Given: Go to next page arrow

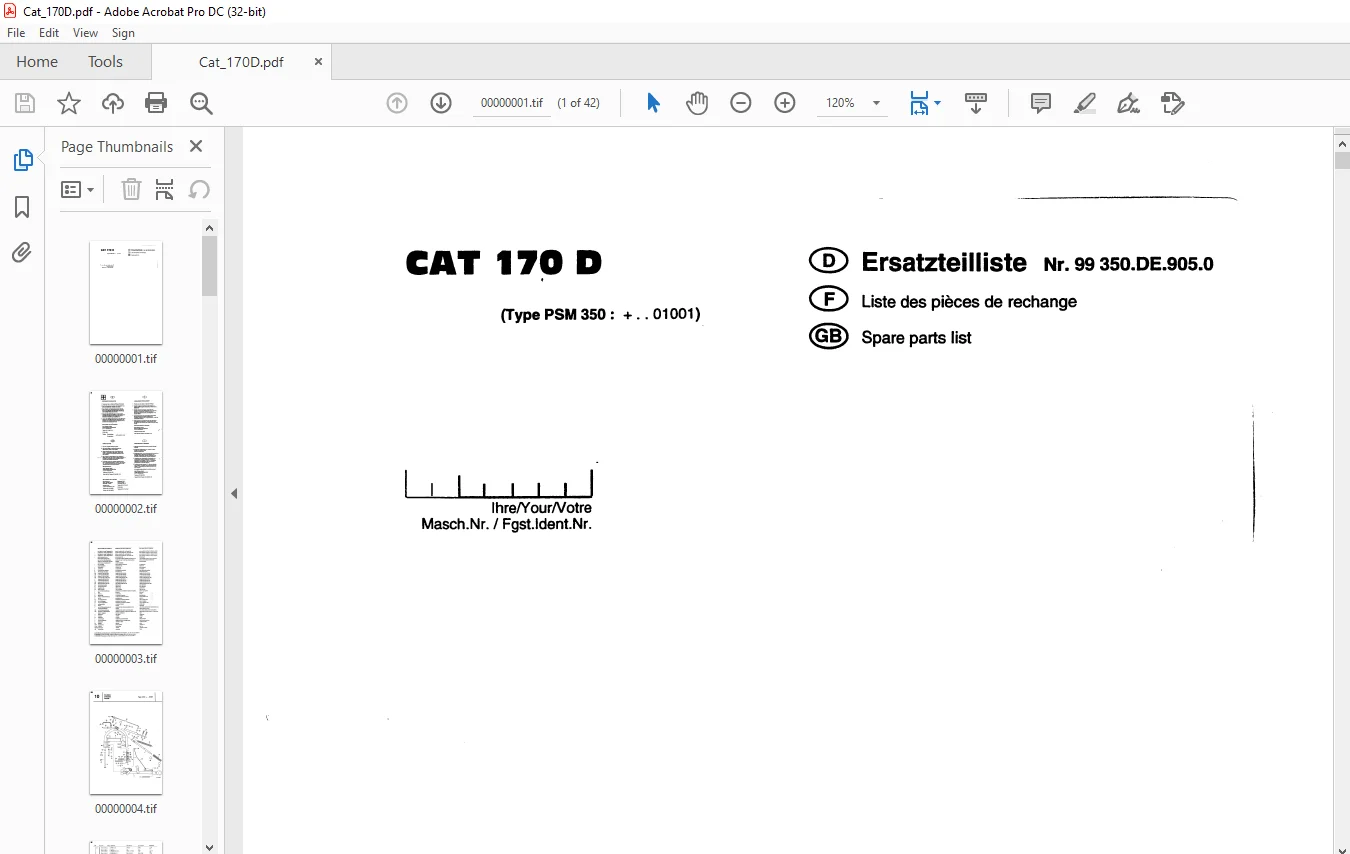Looking at the screenshot, I should pyautogui.click(x=441, y=103).
